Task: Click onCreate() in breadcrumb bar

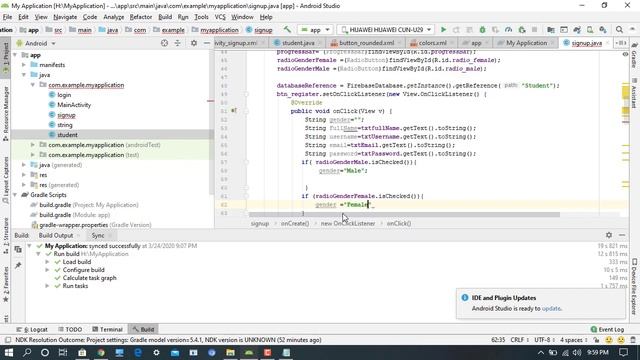Action: (x=295, y=224)
